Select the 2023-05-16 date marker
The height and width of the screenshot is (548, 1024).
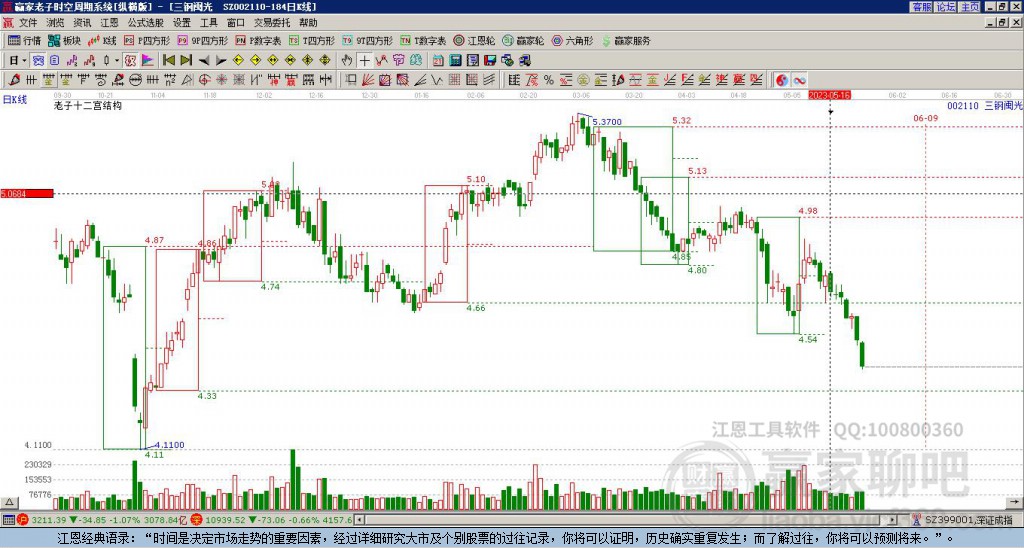click(x=829, y=95)
